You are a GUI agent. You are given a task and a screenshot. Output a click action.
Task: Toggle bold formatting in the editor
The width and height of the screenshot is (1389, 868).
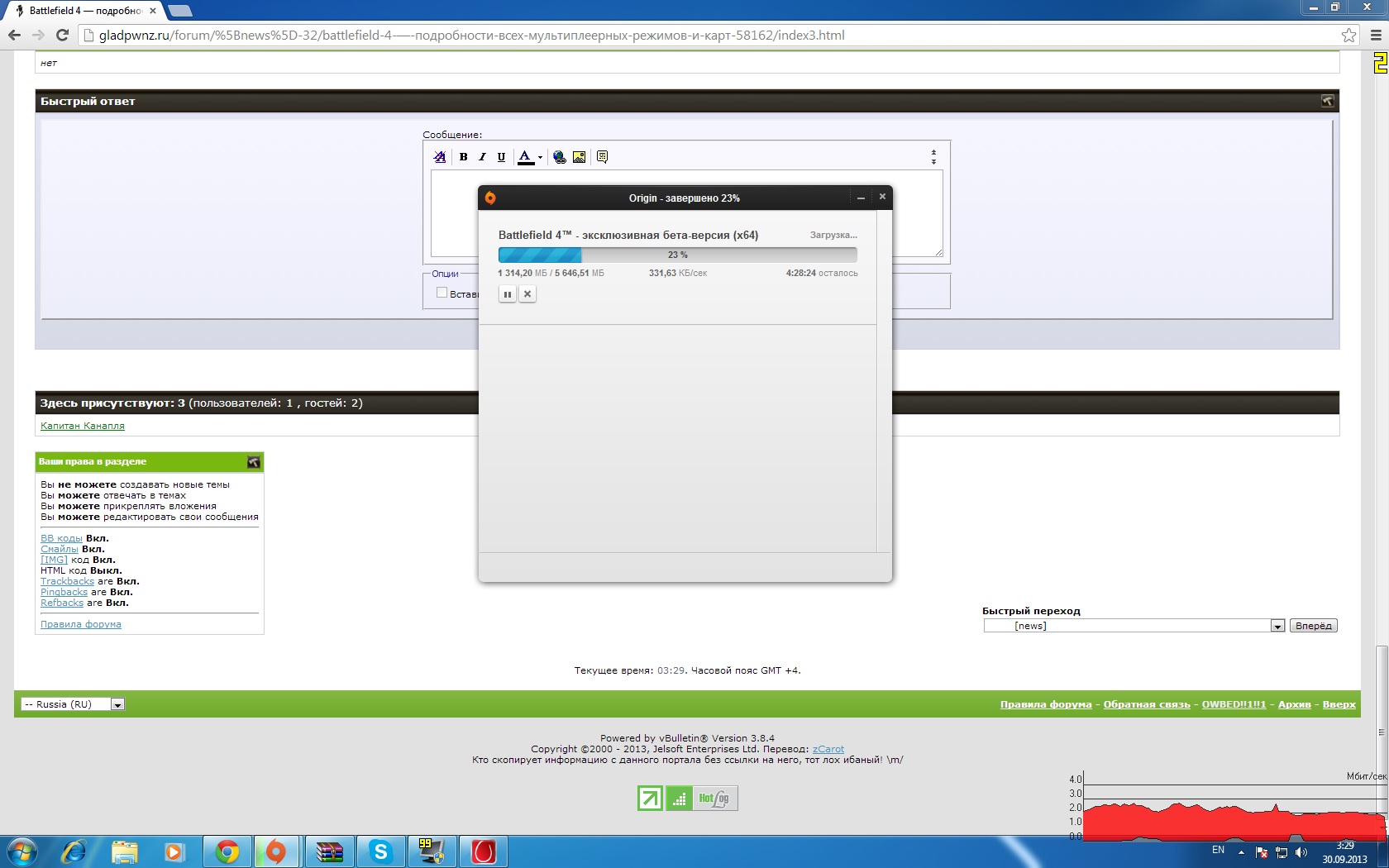(x=463, y=157)
